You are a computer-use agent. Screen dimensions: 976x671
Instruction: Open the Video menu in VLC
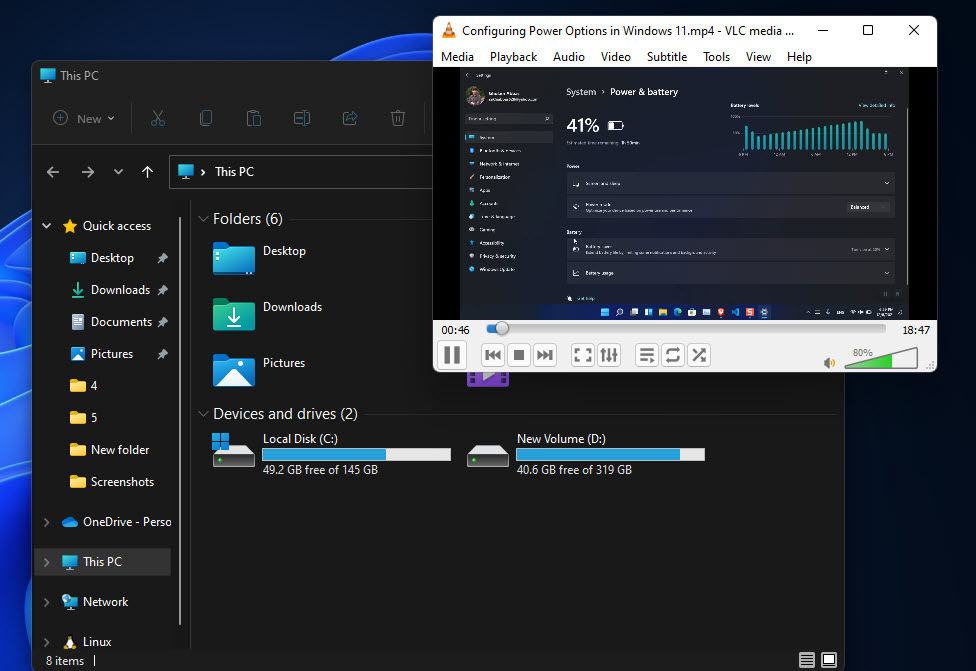coord(616,57)
